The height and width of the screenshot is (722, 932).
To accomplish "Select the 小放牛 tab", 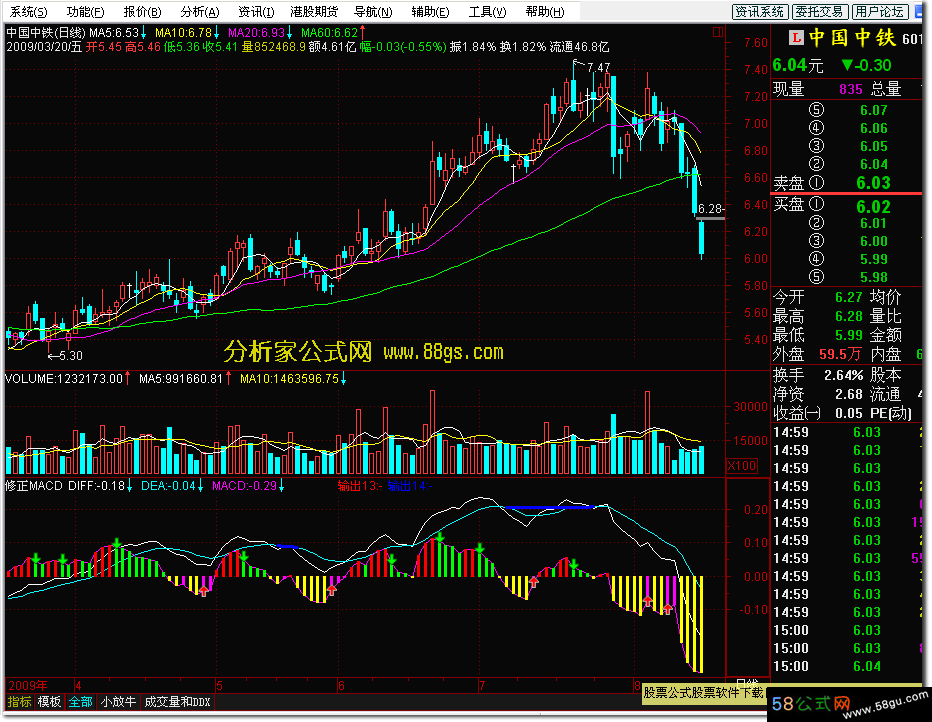I will (118, 702).
